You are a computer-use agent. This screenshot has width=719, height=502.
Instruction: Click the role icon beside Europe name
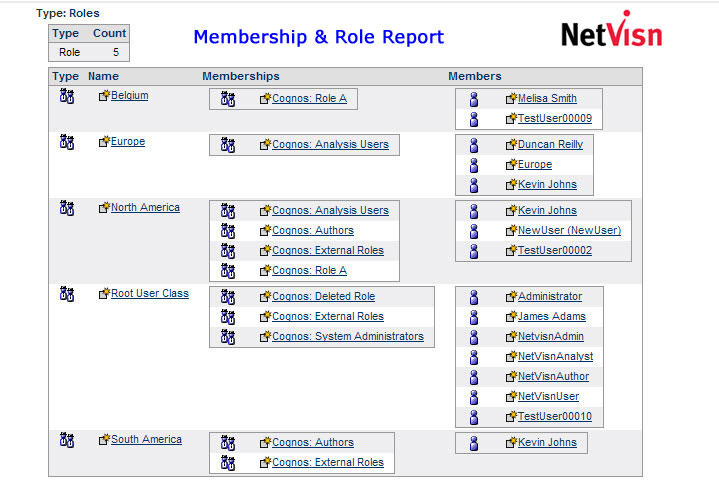[67, 142]
